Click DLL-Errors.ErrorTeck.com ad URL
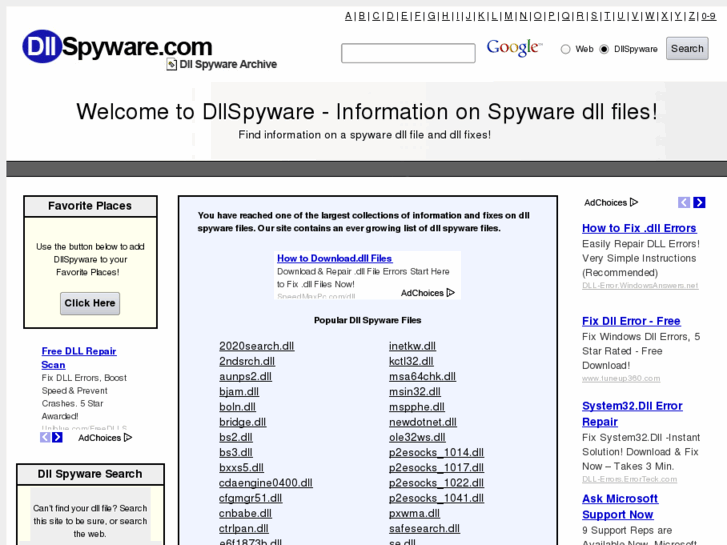Viewport: 727px width, 545px height. (629, 479)
